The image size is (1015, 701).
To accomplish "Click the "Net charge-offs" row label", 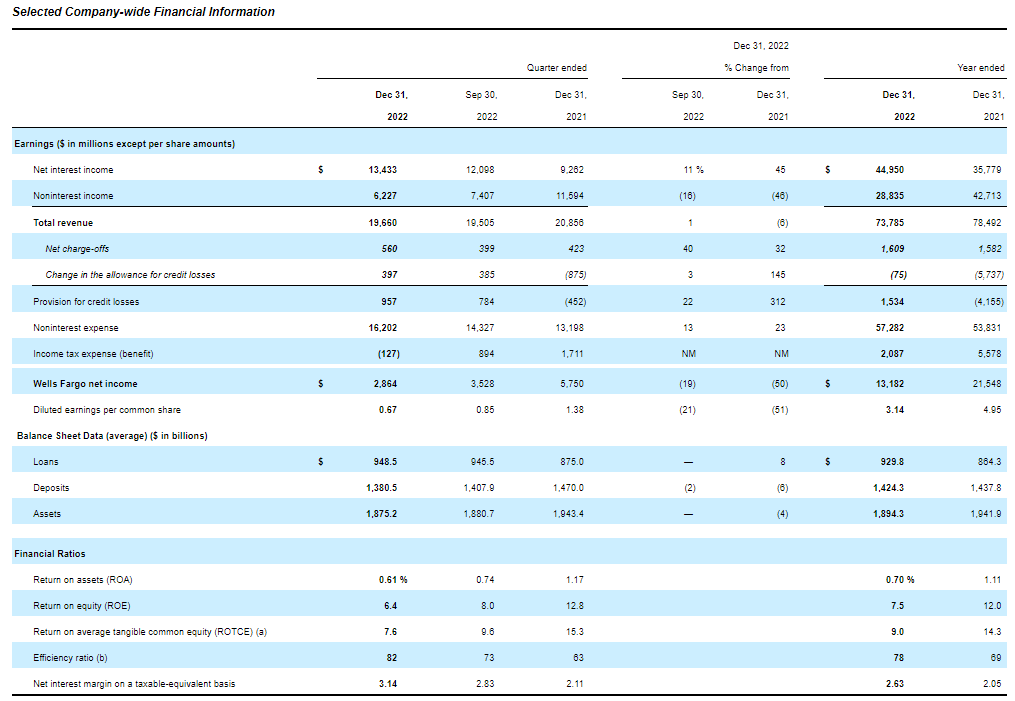I will (77, 249).
